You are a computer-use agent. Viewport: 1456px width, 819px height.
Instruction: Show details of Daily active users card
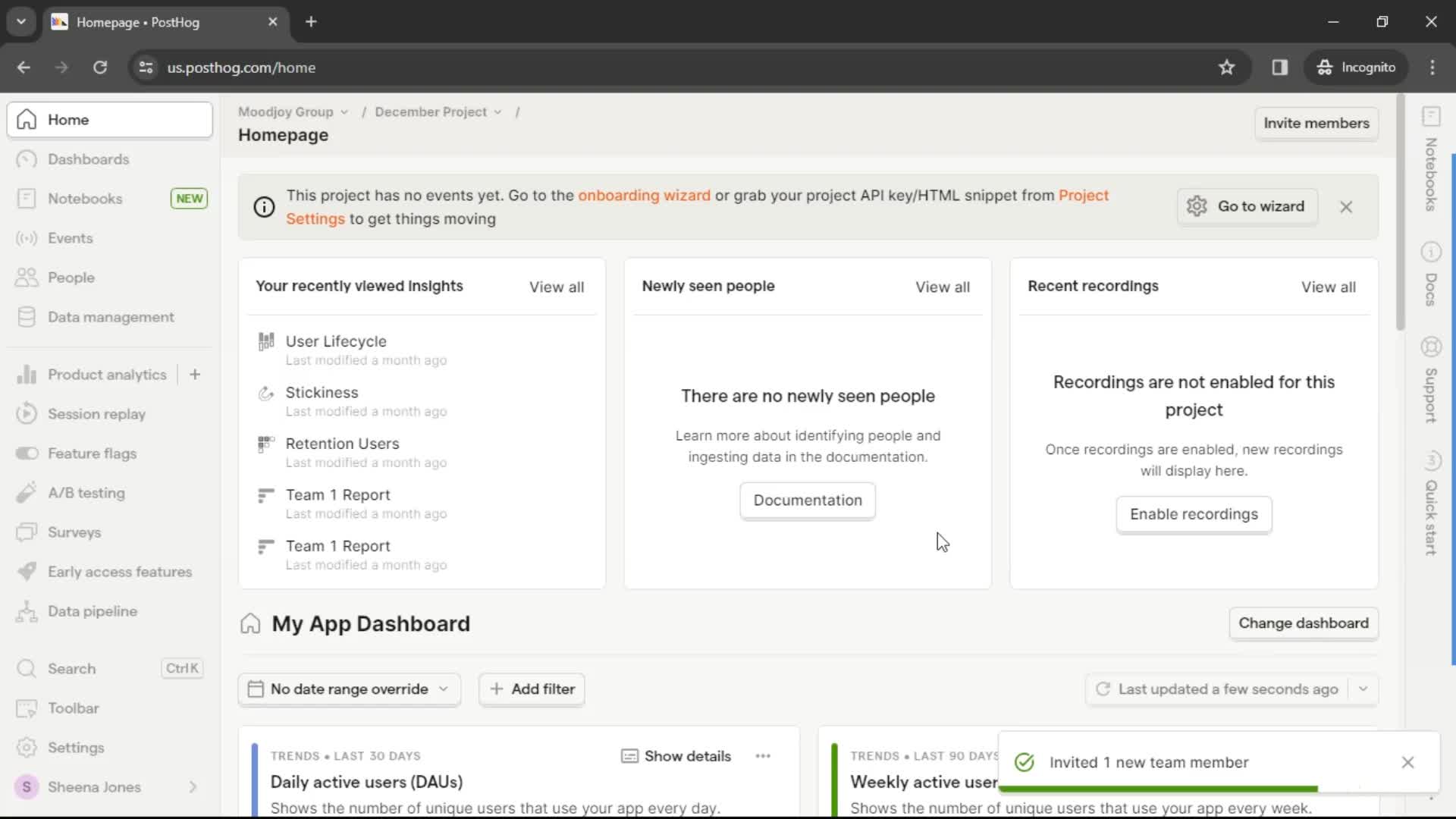click(x=676, y=756)
